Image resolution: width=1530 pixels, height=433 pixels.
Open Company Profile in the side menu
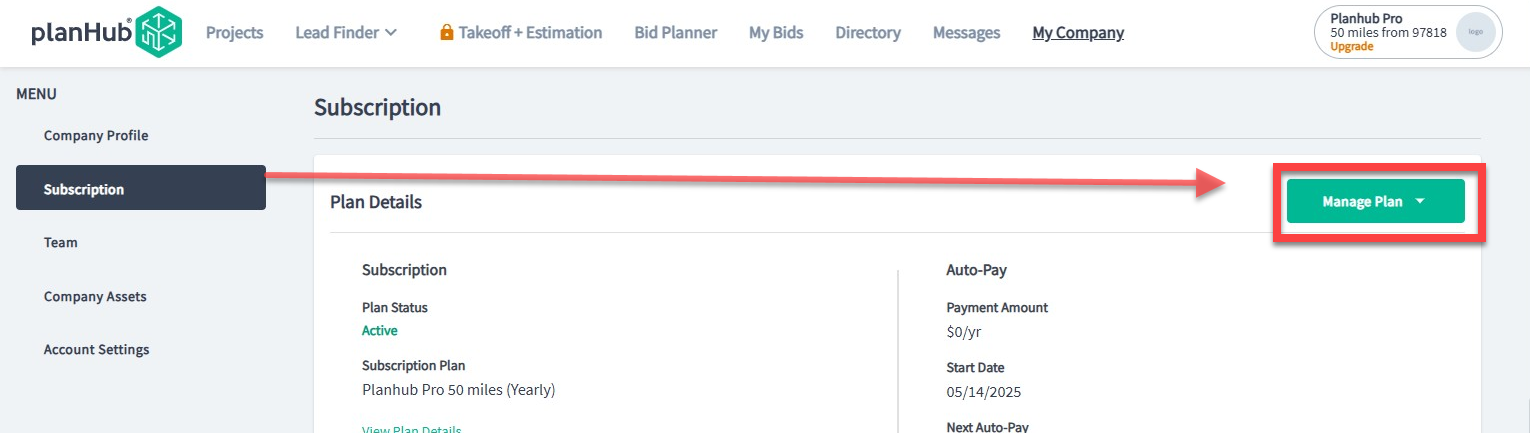[x=96, y=135]
